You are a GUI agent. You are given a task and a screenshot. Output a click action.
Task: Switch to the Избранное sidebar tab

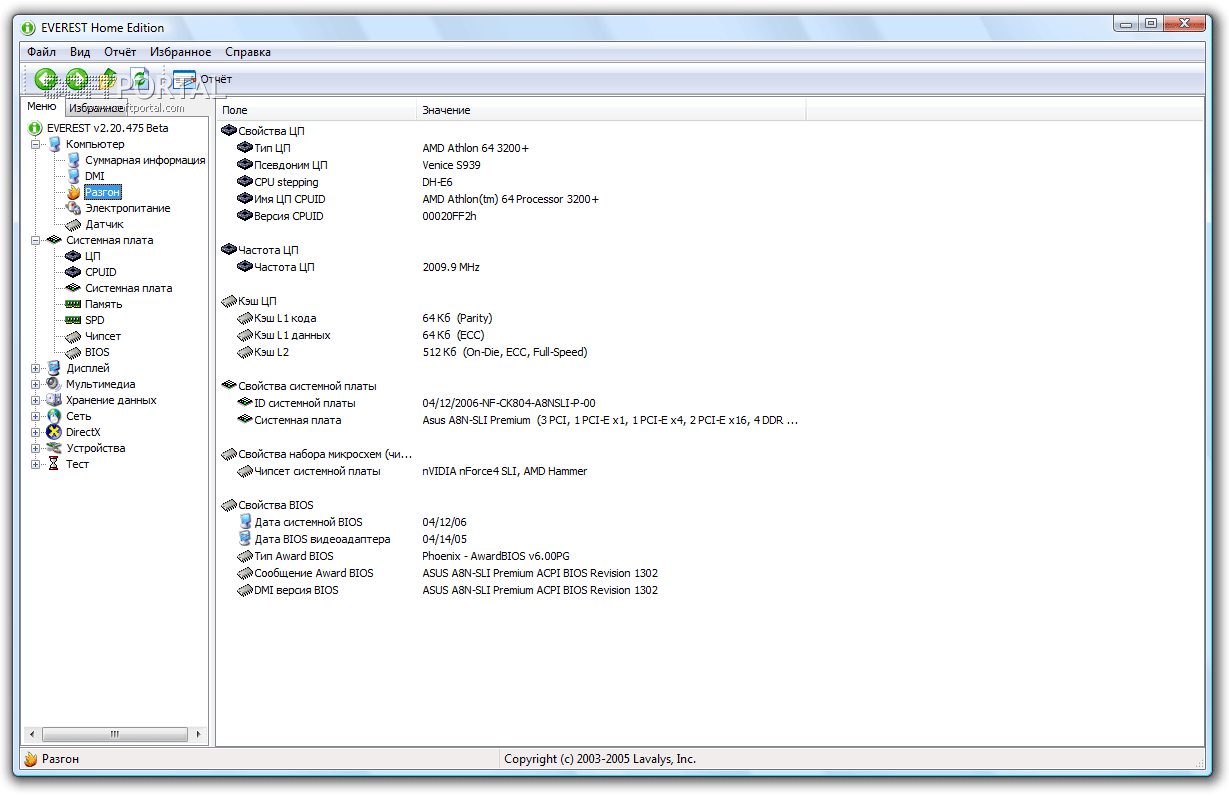(x=96, y=108)
